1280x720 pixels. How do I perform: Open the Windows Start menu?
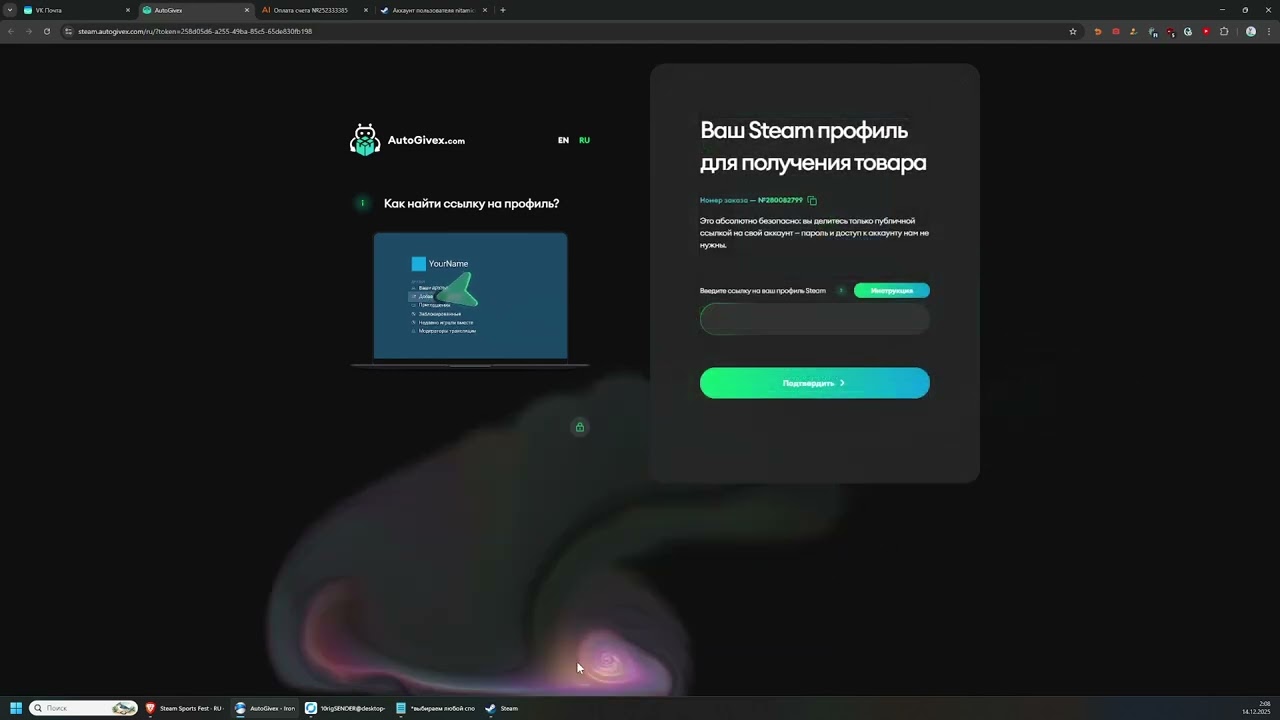[x=16, y=708]
